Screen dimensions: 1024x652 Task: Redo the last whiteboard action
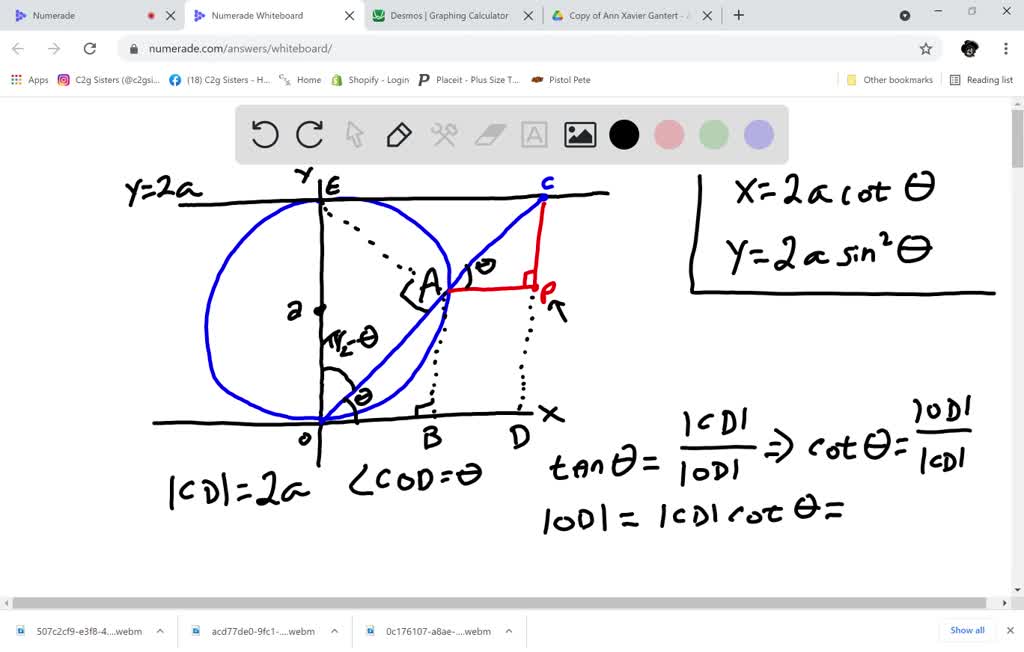309,134
